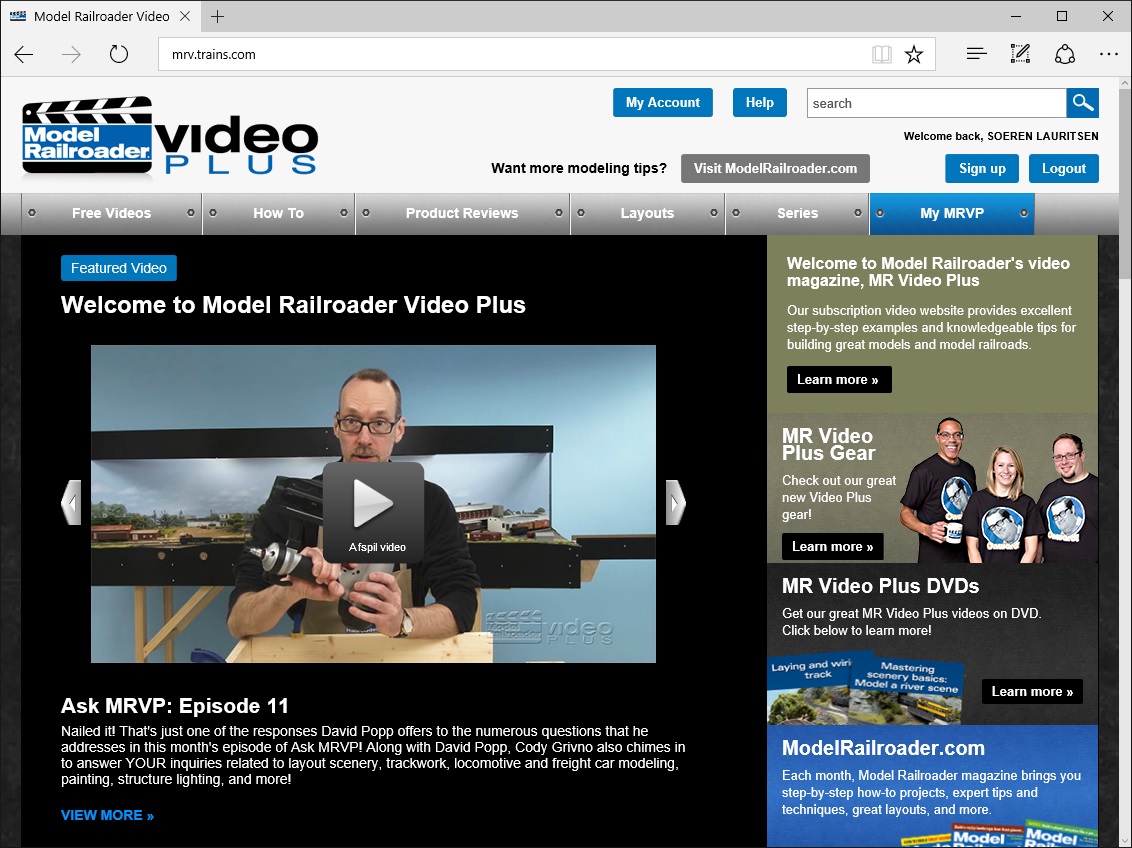The image size is (1132, 848).
Task: Select the Model Railroader Video browser tab
Action: point(101,16)
